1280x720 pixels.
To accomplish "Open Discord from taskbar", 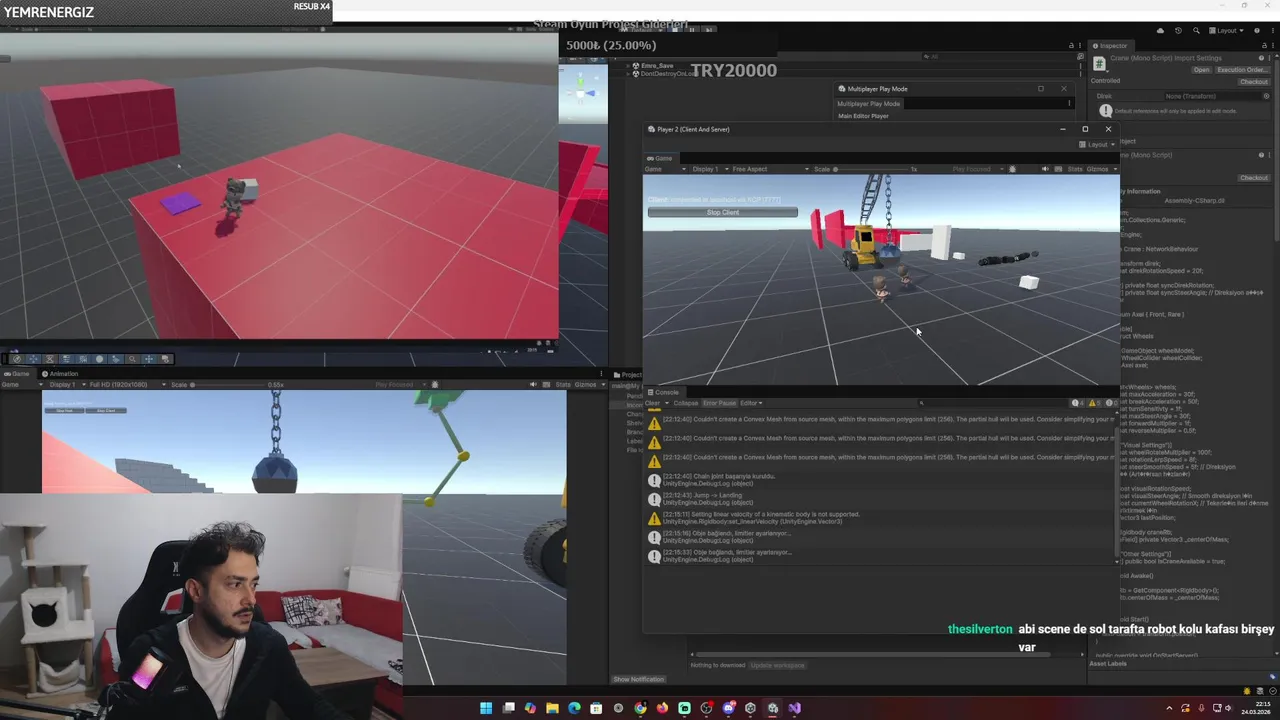I will coord(728,708).
